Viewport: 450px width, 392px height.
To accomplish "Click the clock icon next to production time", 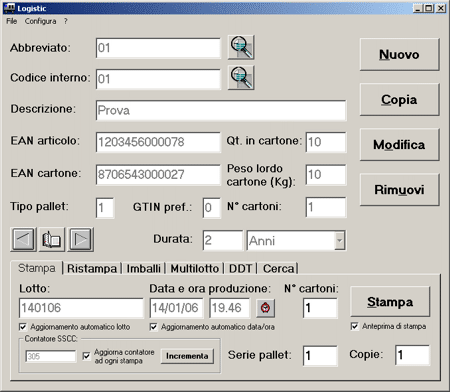I will pos(265,308).
